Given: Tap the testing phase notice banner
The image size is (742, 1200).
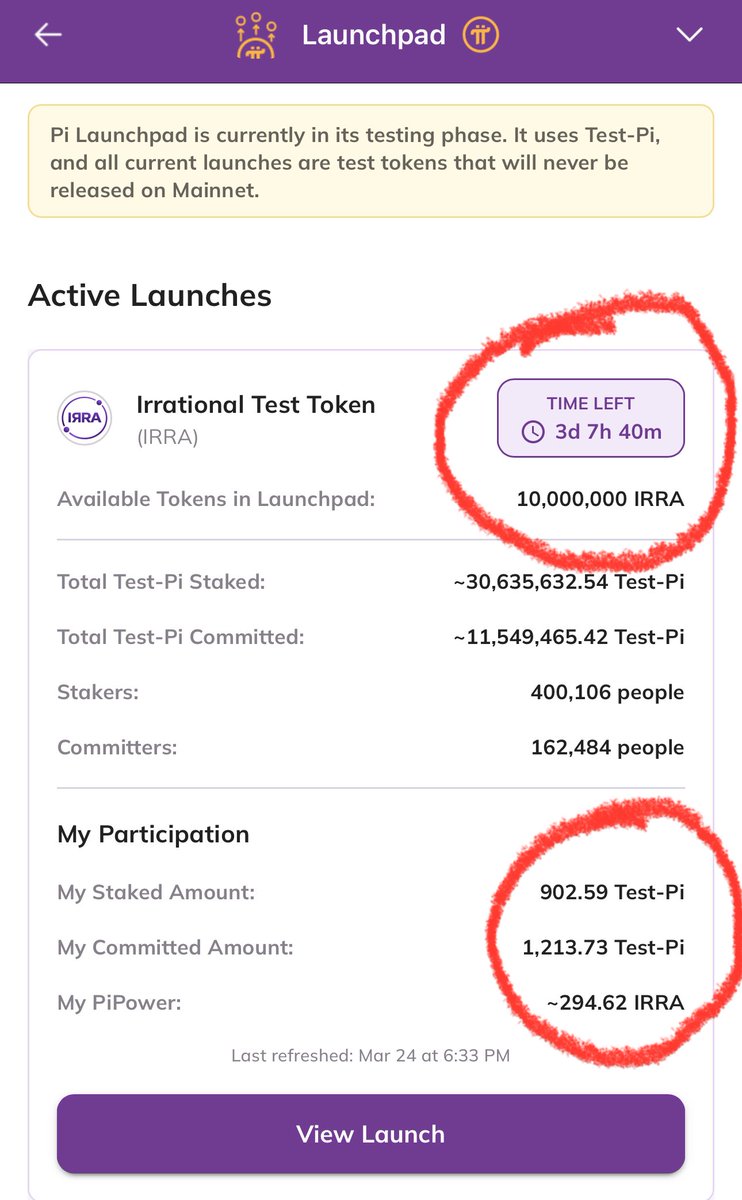Looking at the screenshot, I should pyautogui.click(x=370, y=161).
